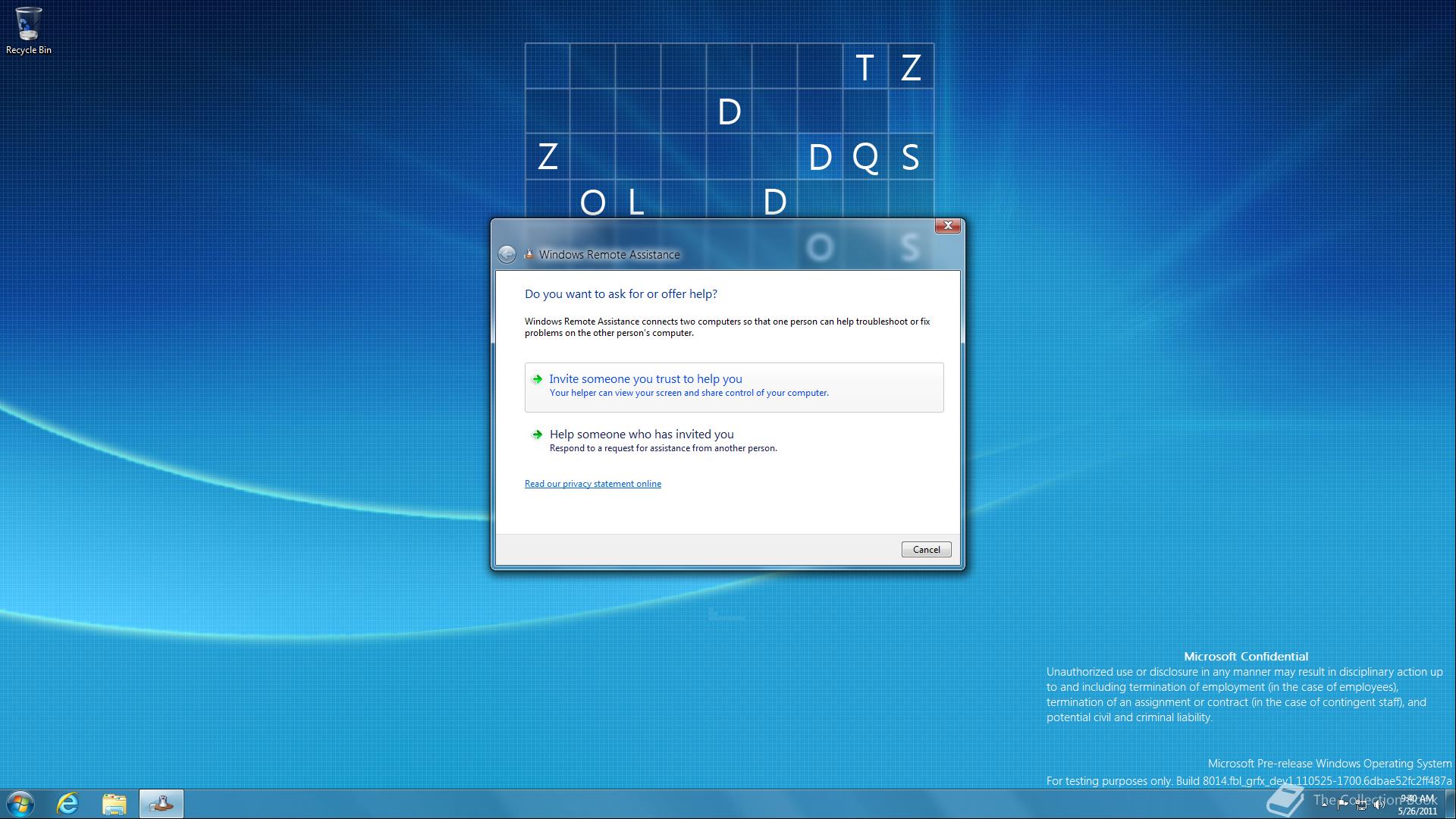This screenshot has height=819, width=1456.
Task: Click the small Remote Assistance title icon
Action: (529, 254)
